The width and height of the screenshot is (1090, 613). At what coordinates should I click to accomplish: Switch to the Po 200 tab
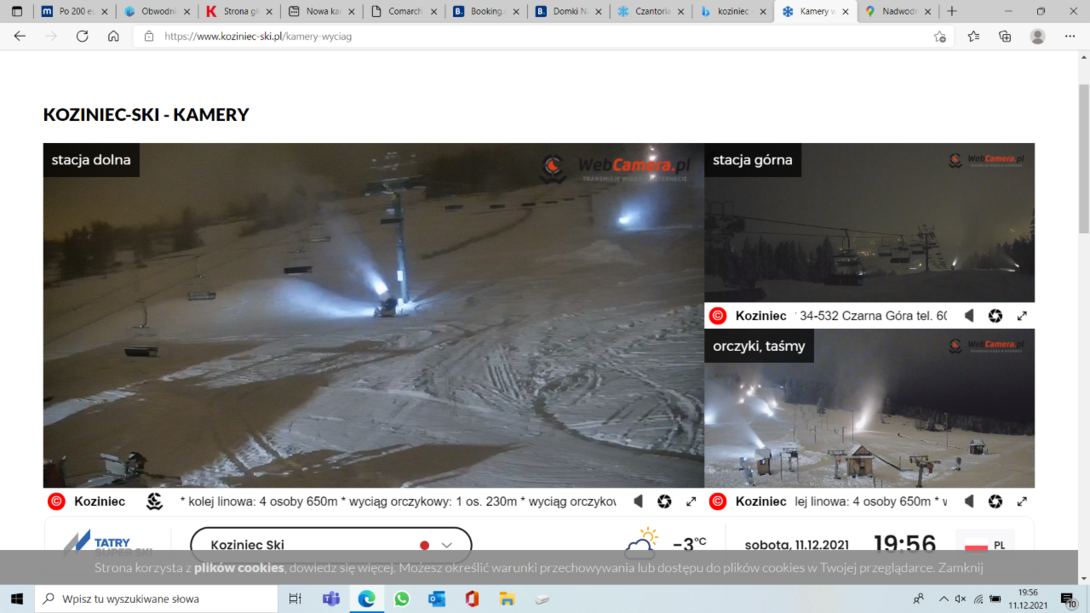(75, 11)
